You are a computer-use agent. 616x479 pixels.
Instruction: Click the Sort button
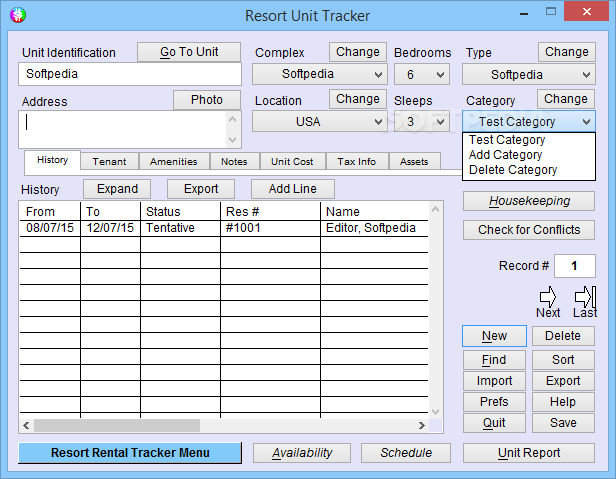[563, 360]
